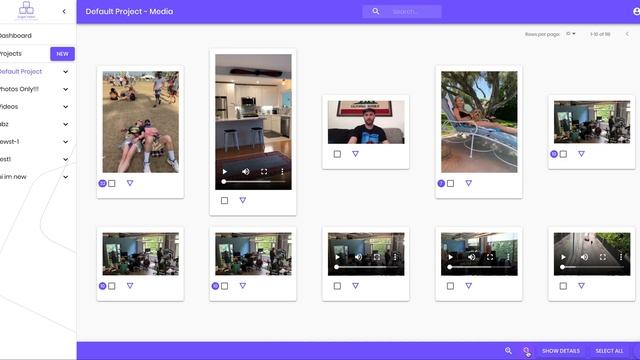640x360 pixels.
Task: Click the triangle icon under the festival field photo
Action: coord(130,183)
